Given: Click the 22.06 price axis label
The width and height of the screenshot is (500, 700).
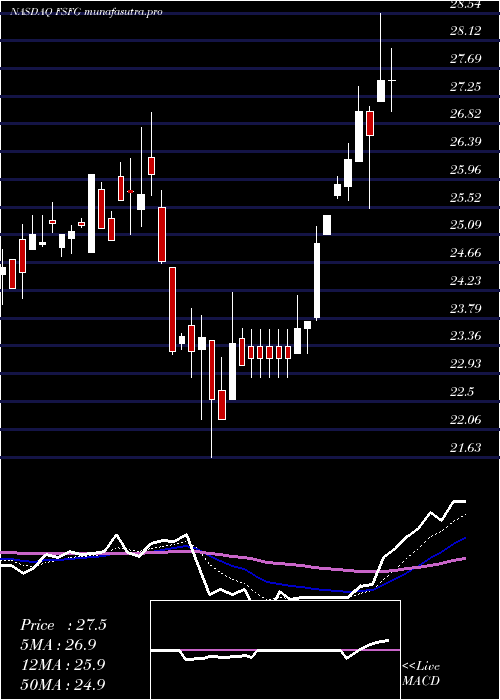Looking at the screenshot, I should coord(466,420).
